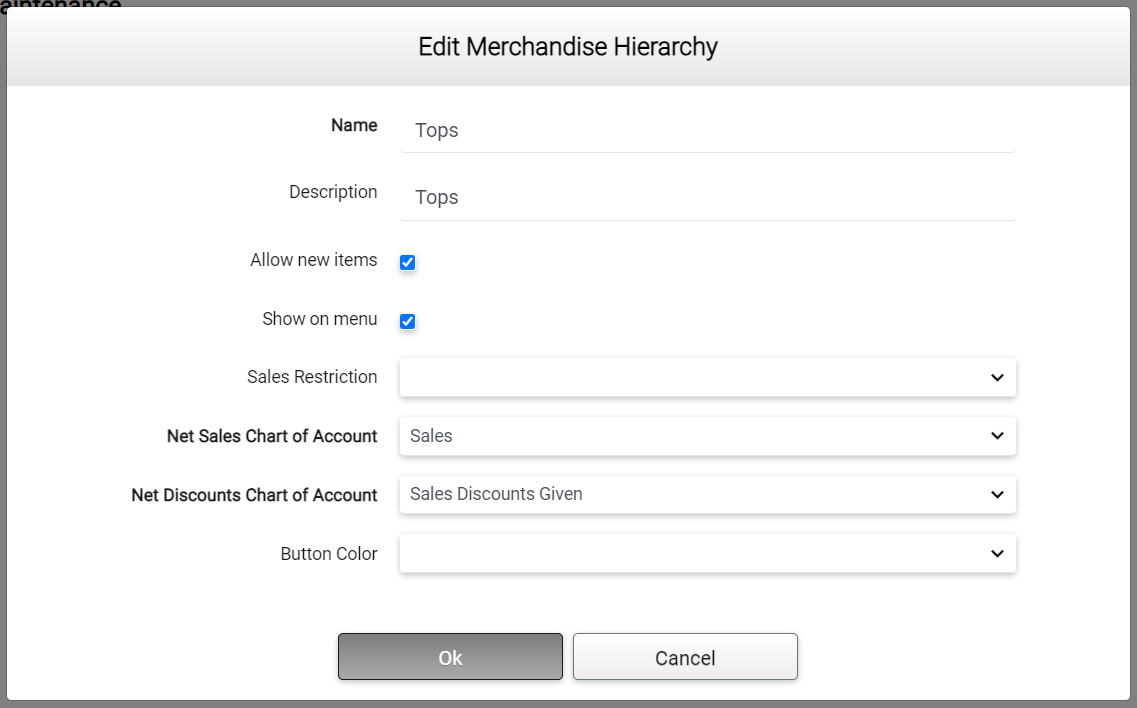Click the "Allow new items" label text
1137x708 pixels.
point(313,260)
